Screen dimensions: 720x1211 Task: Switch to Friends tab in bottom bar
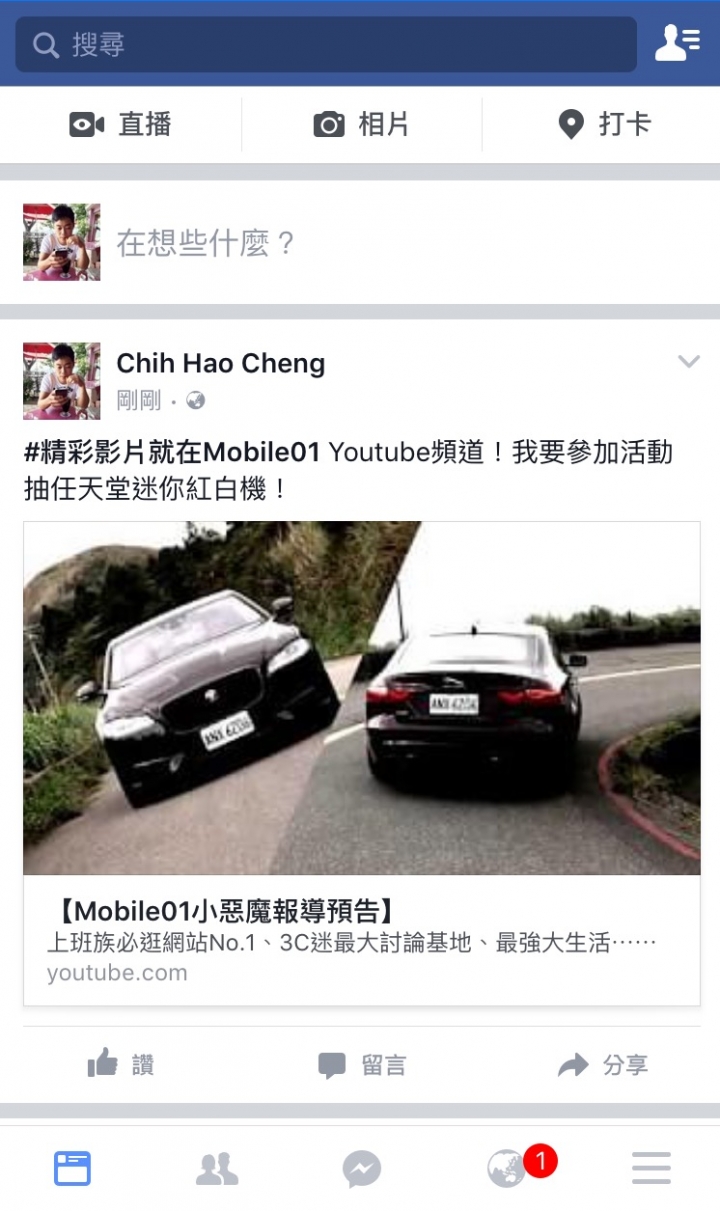[x=217, y=1168]
